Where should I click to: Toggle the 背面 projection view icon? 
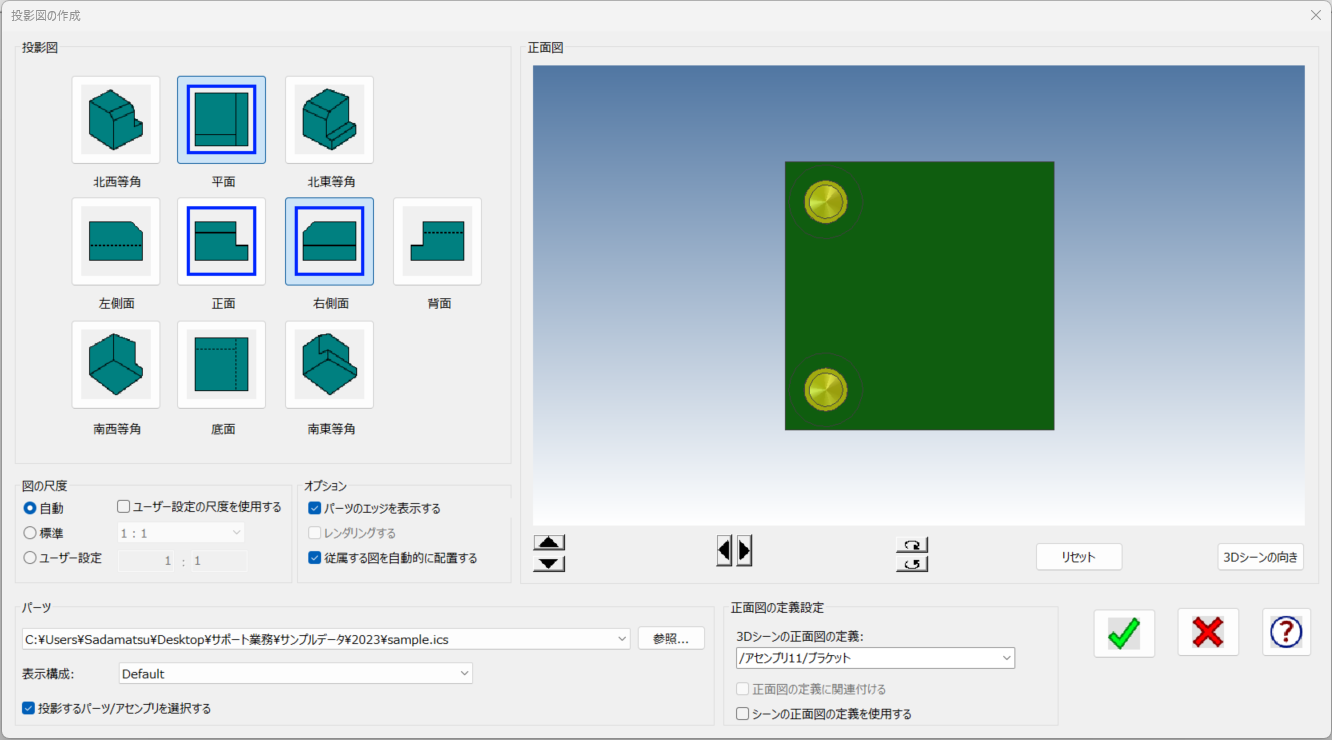click(437, 241)
